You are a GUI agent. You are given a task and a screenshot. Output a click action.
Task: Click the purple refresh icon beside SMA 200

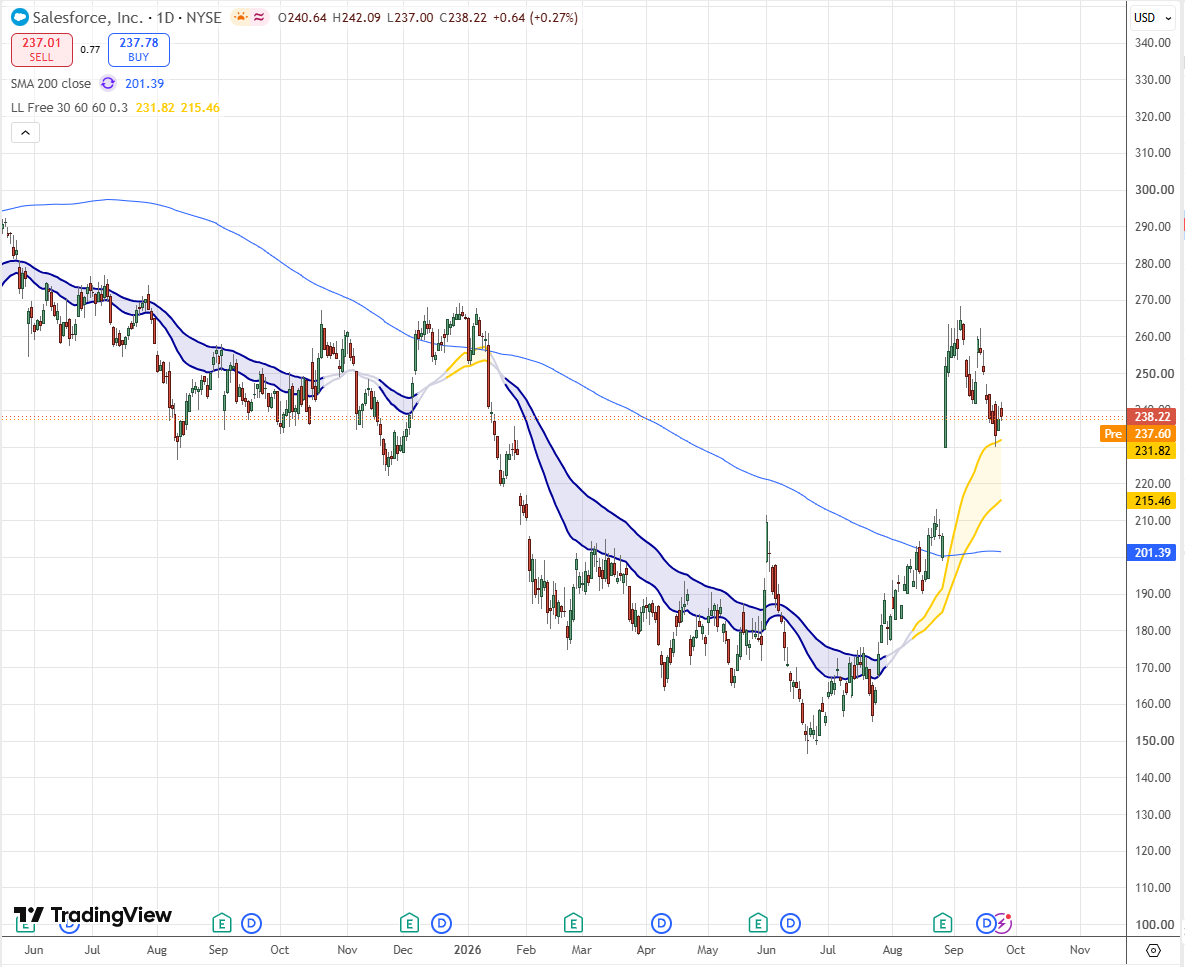pos(108,83)
